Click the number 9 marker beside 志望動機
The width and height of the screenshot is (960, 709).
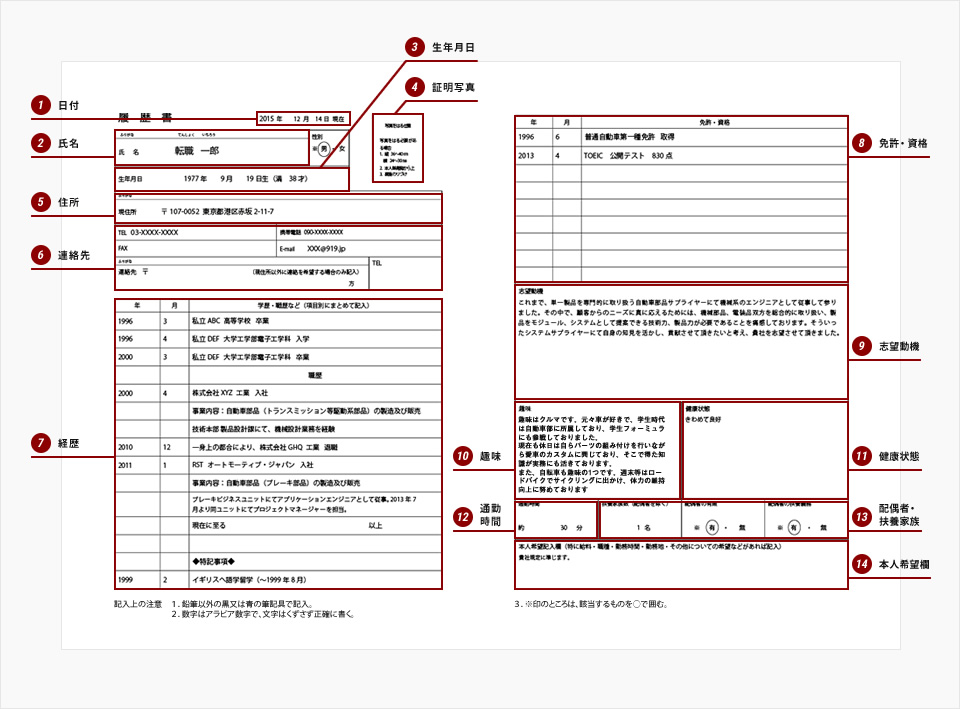[861, 346]
